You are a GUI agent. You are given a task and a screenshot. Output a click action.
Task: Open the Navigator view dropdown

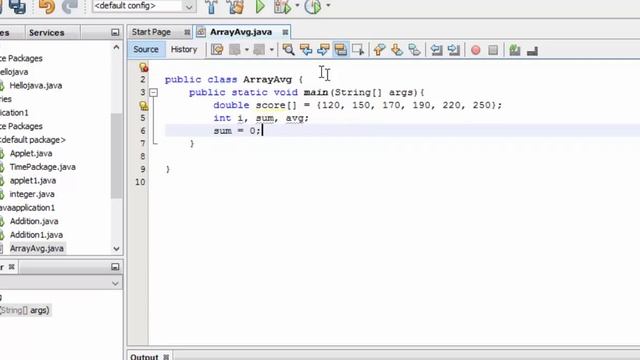point(115,283)
